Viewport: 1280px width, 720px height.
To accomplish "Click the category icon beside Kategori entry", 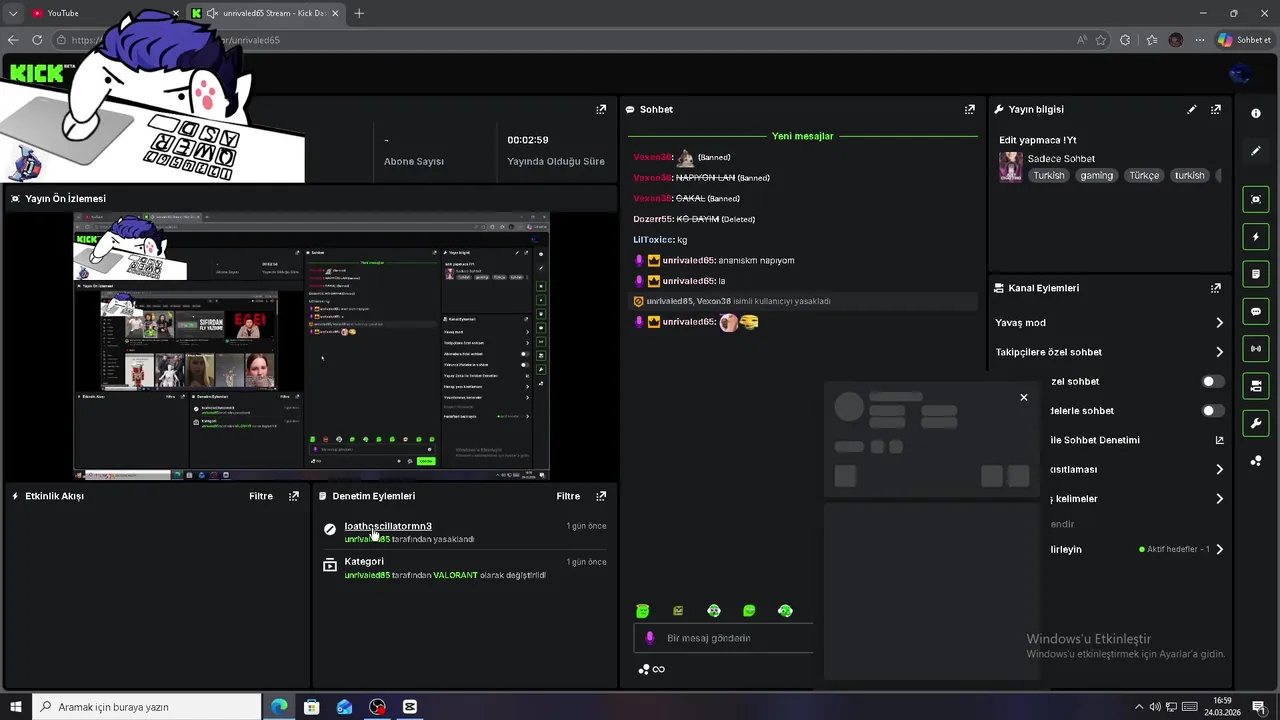I will click(x=330, y=565).
